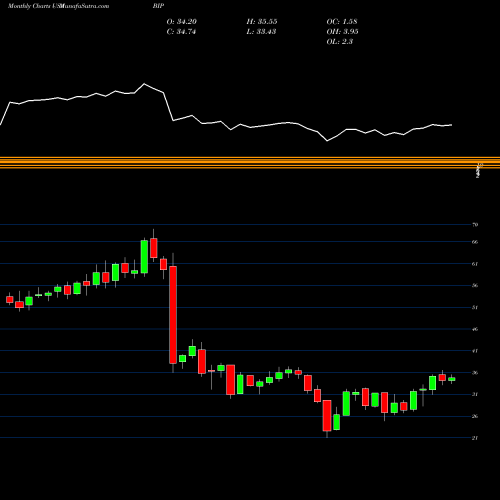Select the red candle at the chart's peak near 70
The width and height of the screenshot is (500, 500).
click(x=154, y=248)
